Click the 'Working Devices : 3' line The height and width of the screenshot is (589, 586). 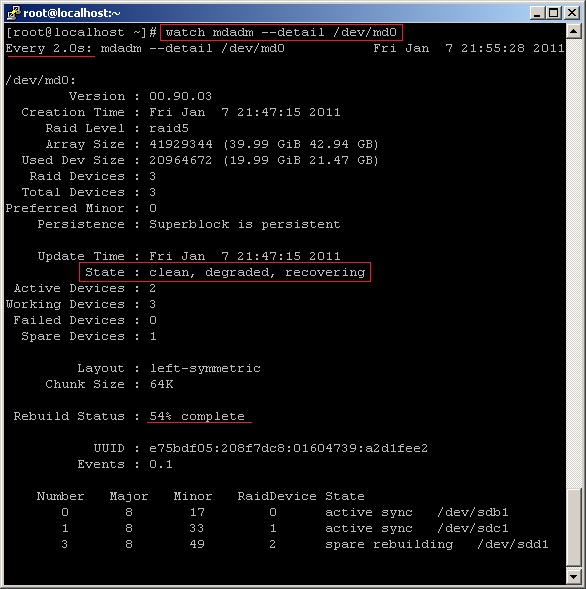point(81,304)
